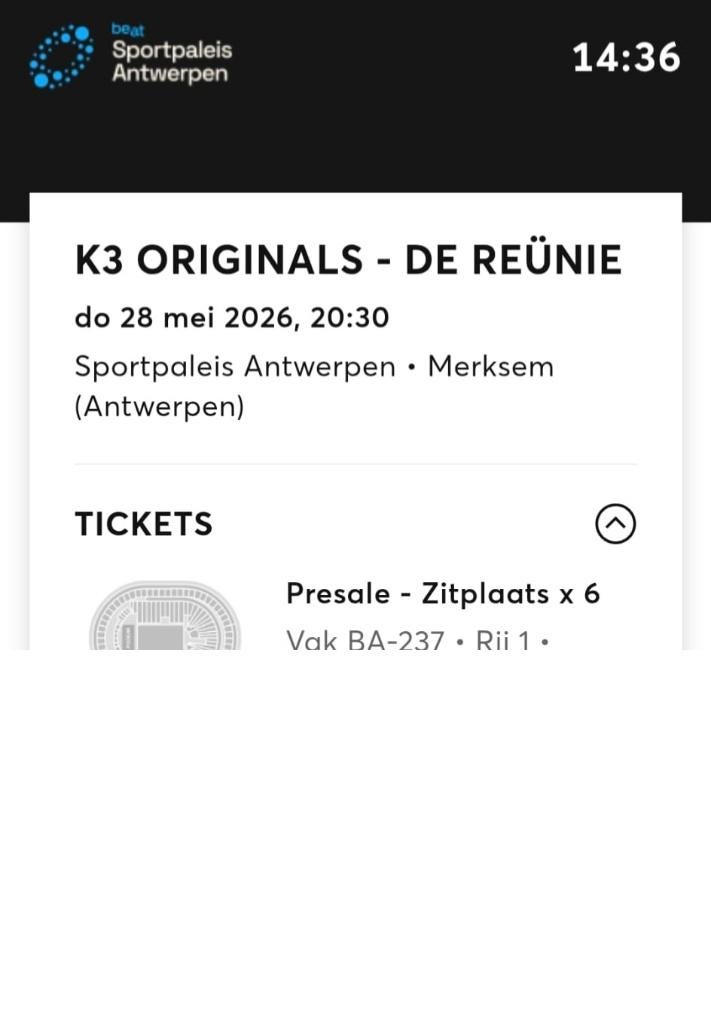Tap the date 'do 28 mei 2026'
The width and height of the screenshot is (711, 1024).
click(183, 318)
